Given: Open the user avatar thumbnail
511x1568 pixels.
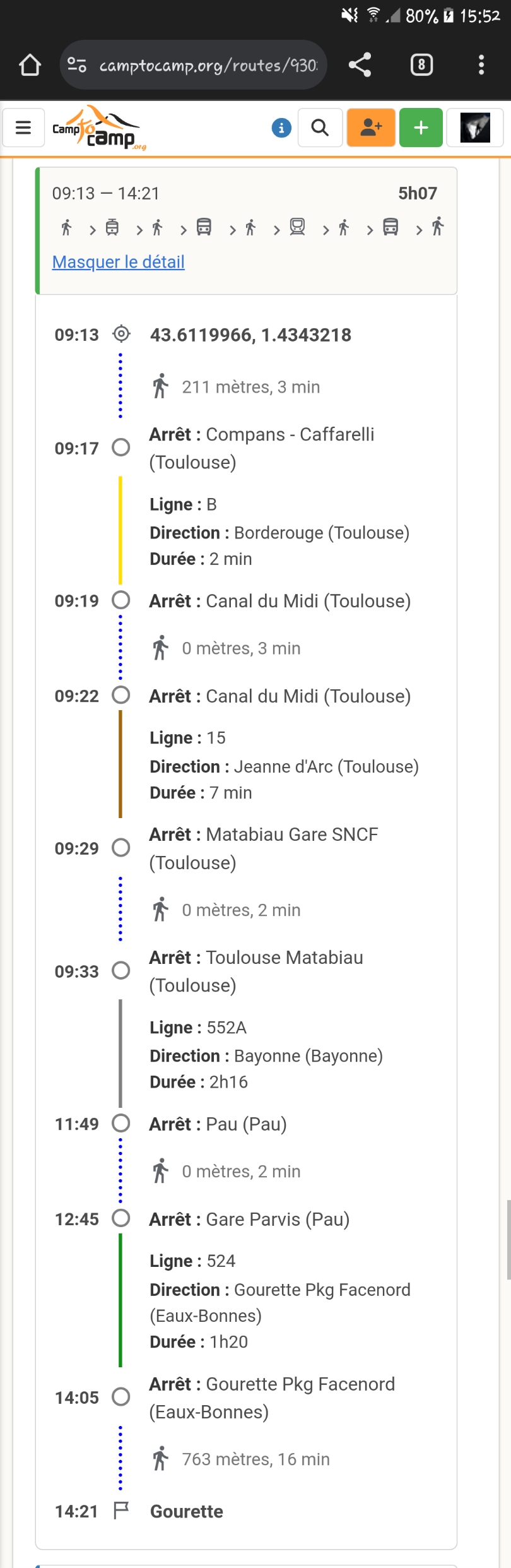Looking at the screenshot, I should pyautogui.click(x=475, y=128).
